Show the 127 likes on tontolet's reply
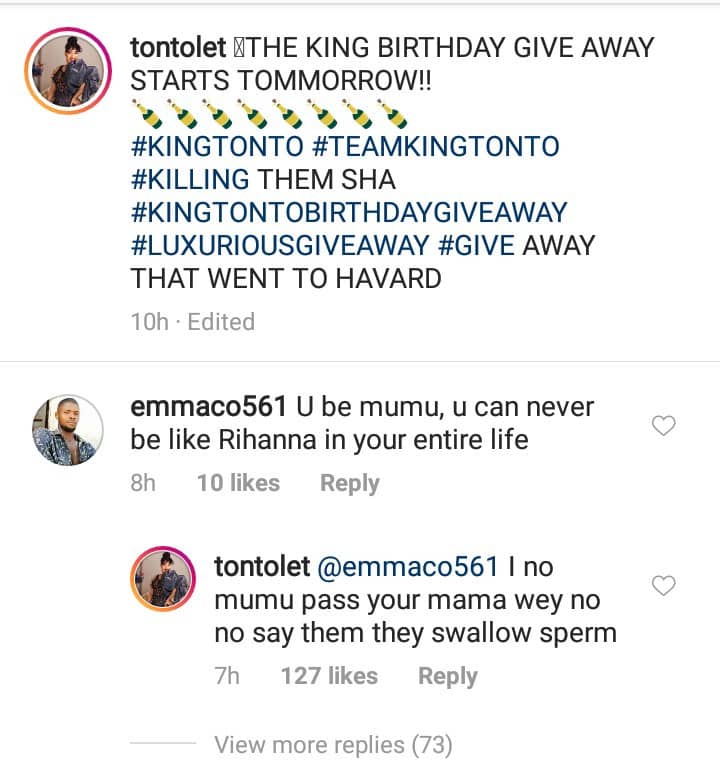This screenshot has width=720, height=766. pyautogui.click(x=329, y=676)
